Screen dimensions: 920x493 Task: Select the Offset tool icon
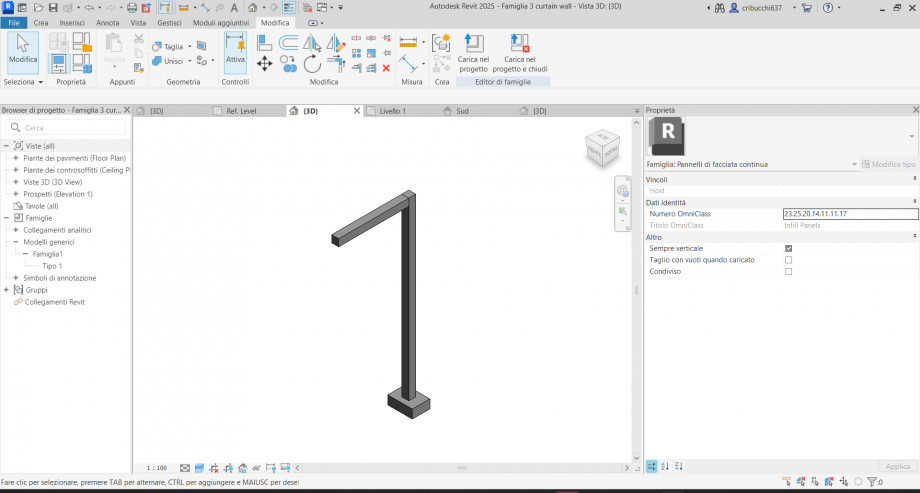(288, 42)
